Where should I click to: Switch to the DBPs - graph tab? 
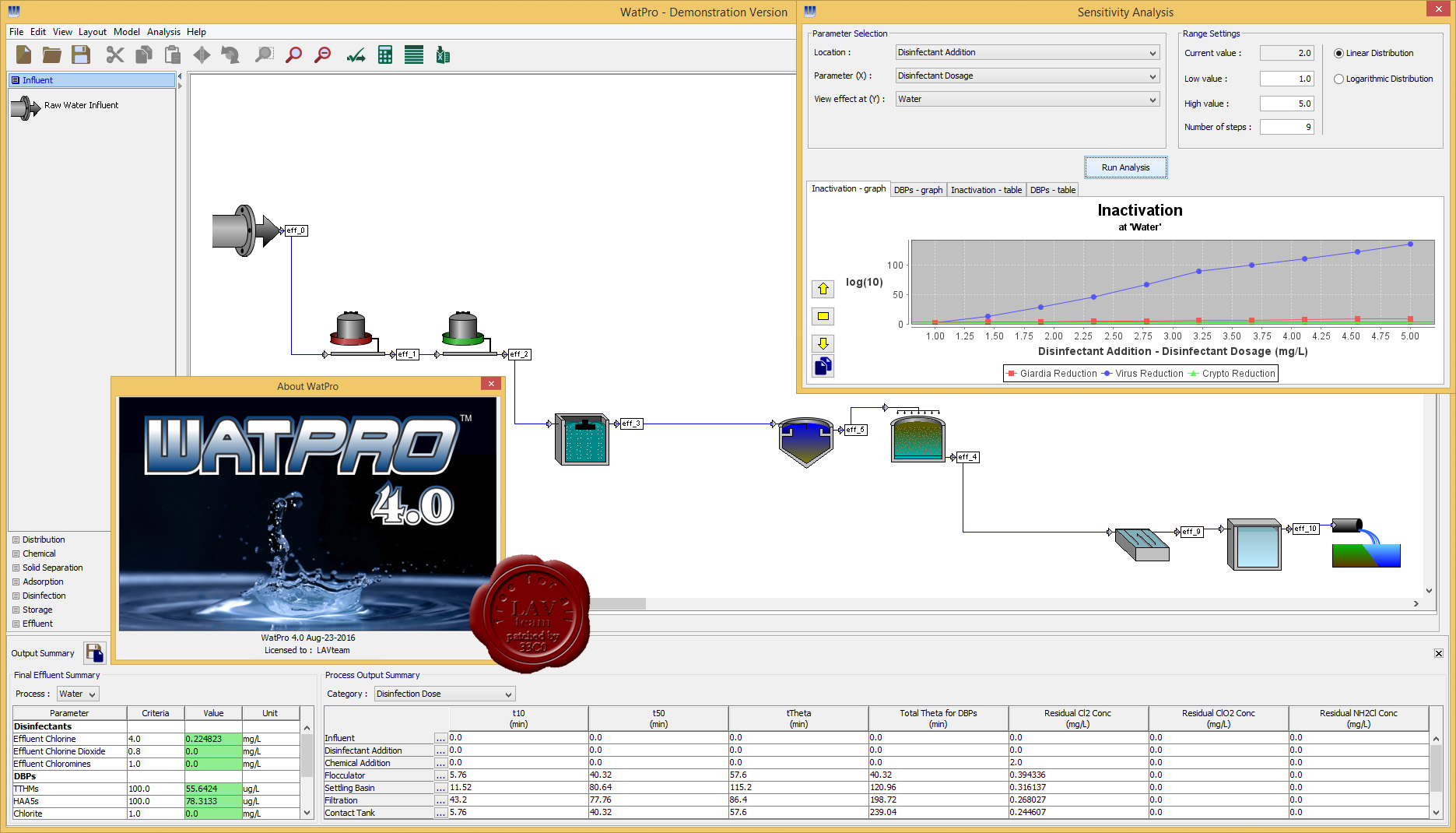[x=917, y=190]
